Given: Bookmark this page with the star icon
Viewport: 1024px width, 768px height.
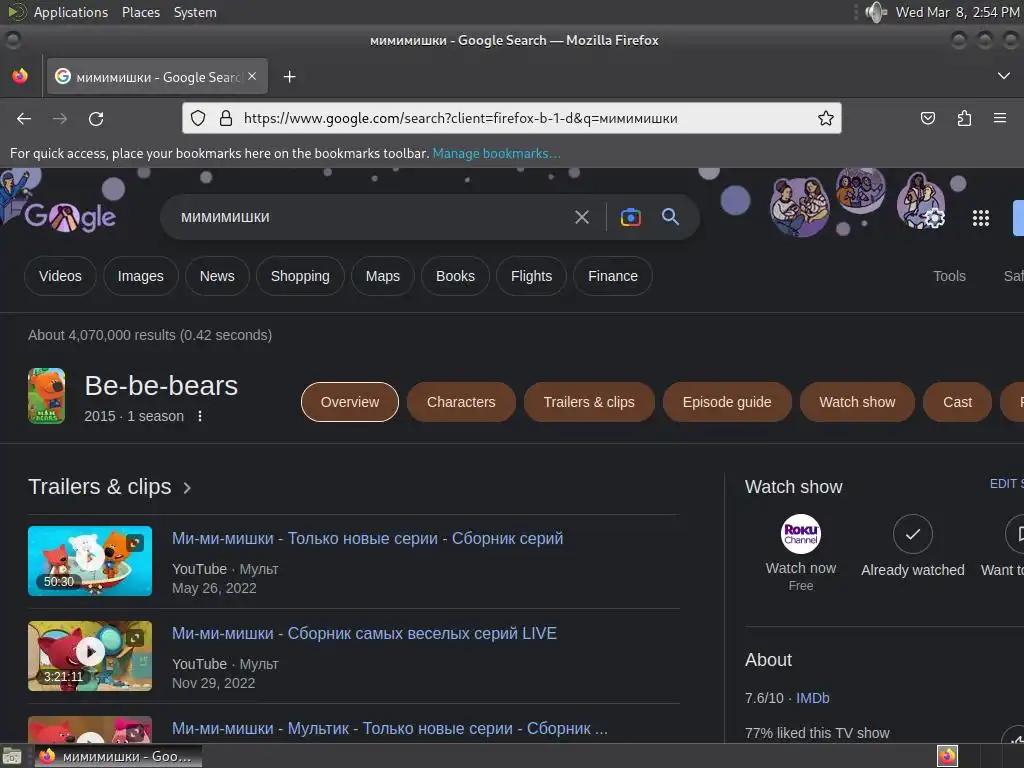Looking at the screenshot, I should (825, 118).
